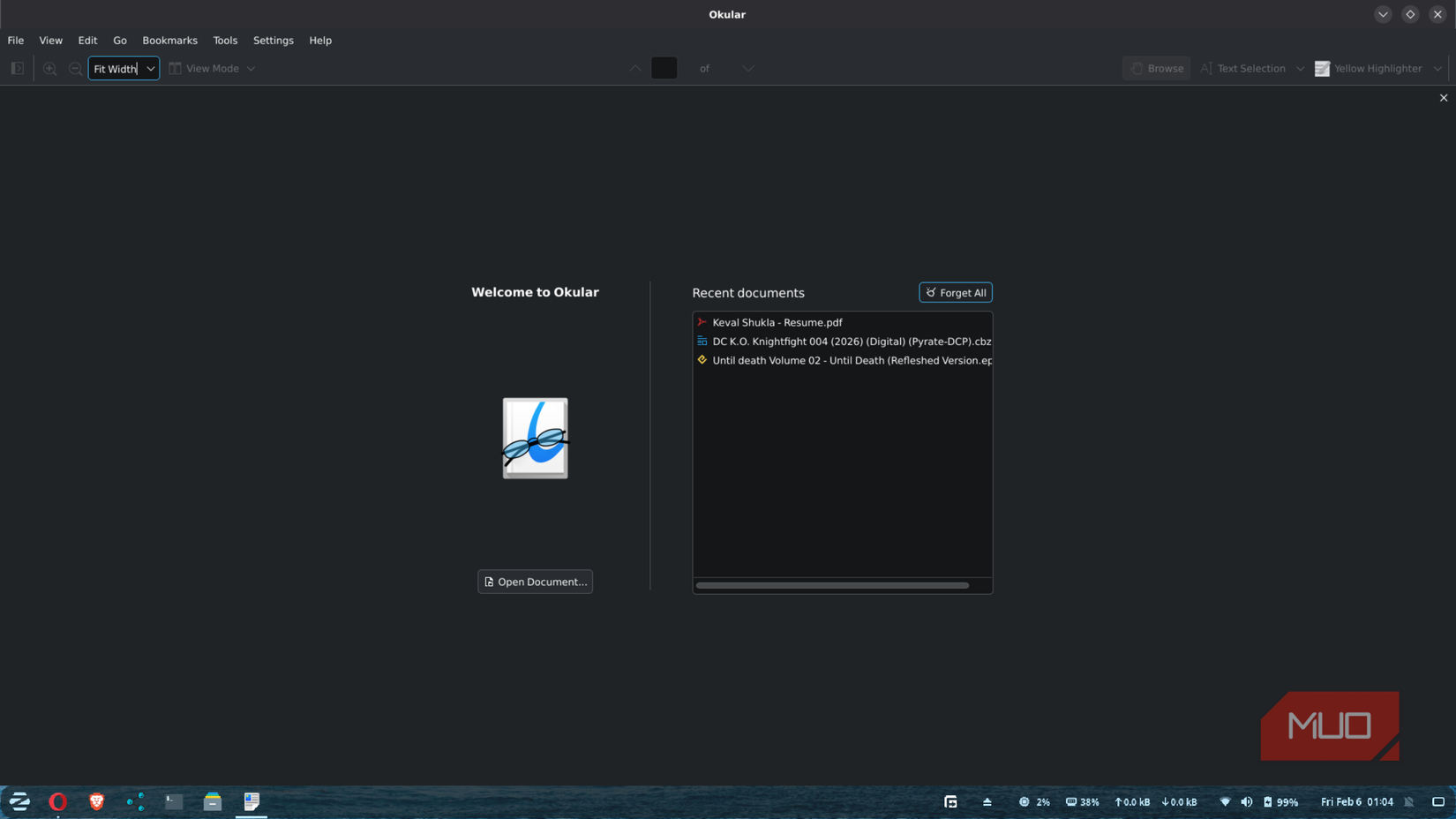This screenshot has width=1456, height=819.
Task: Toggle the Text Selection tool
Action: (x=1242, y=68)
